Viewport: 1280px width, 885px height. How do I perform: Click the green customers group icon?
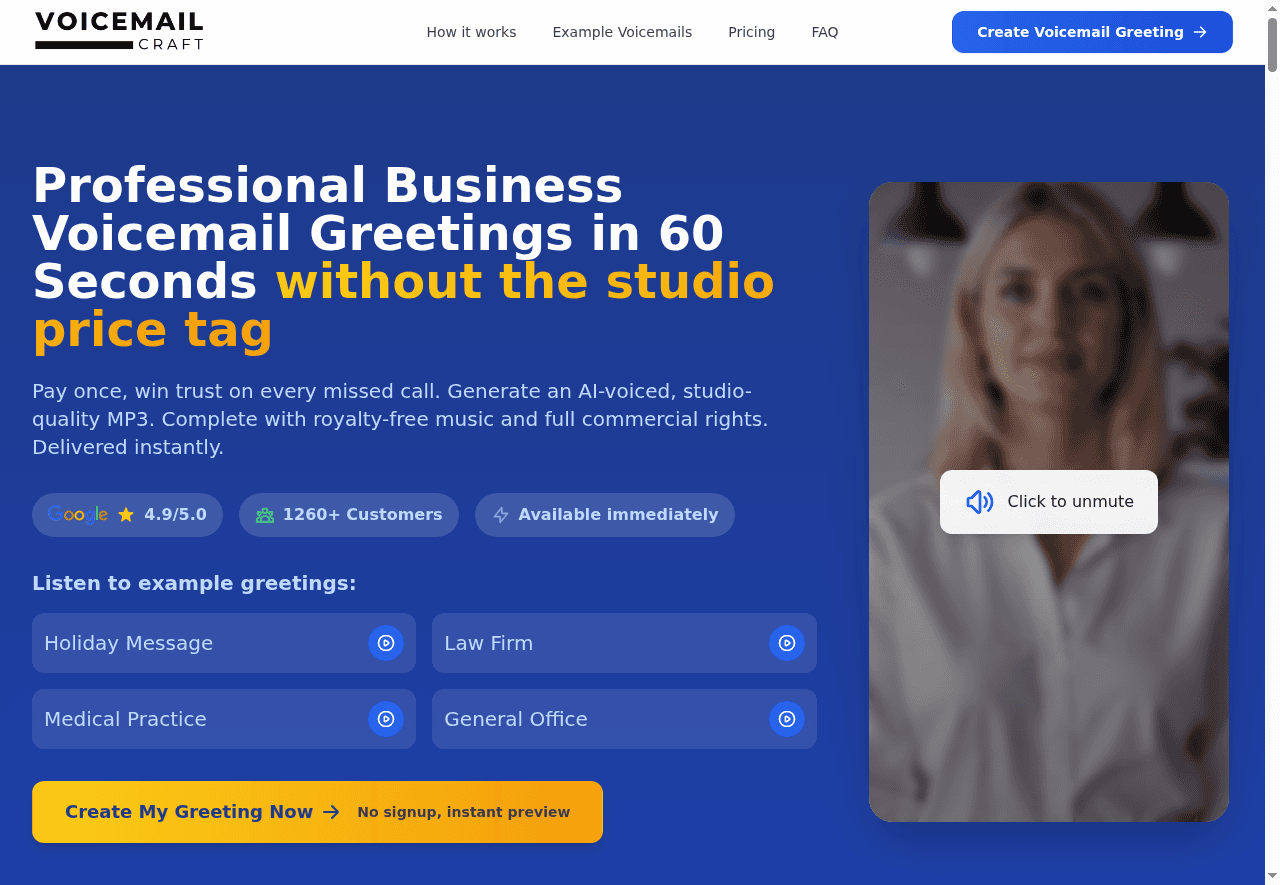265,515
